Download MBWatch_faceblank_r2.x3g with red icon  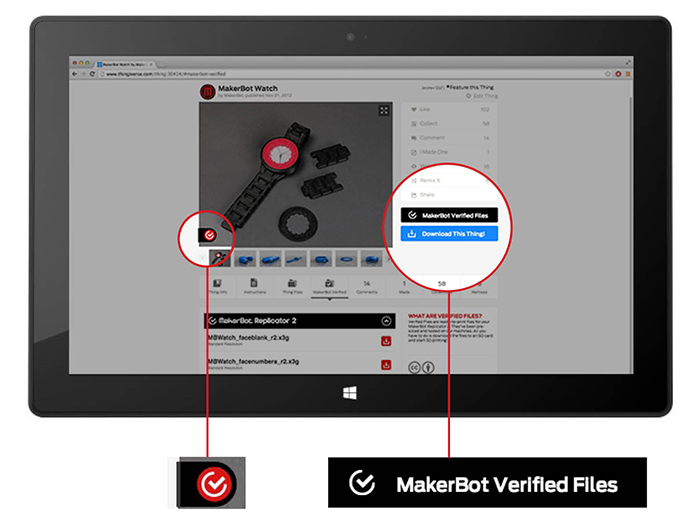pyautogui.click(x=386, y=341)
